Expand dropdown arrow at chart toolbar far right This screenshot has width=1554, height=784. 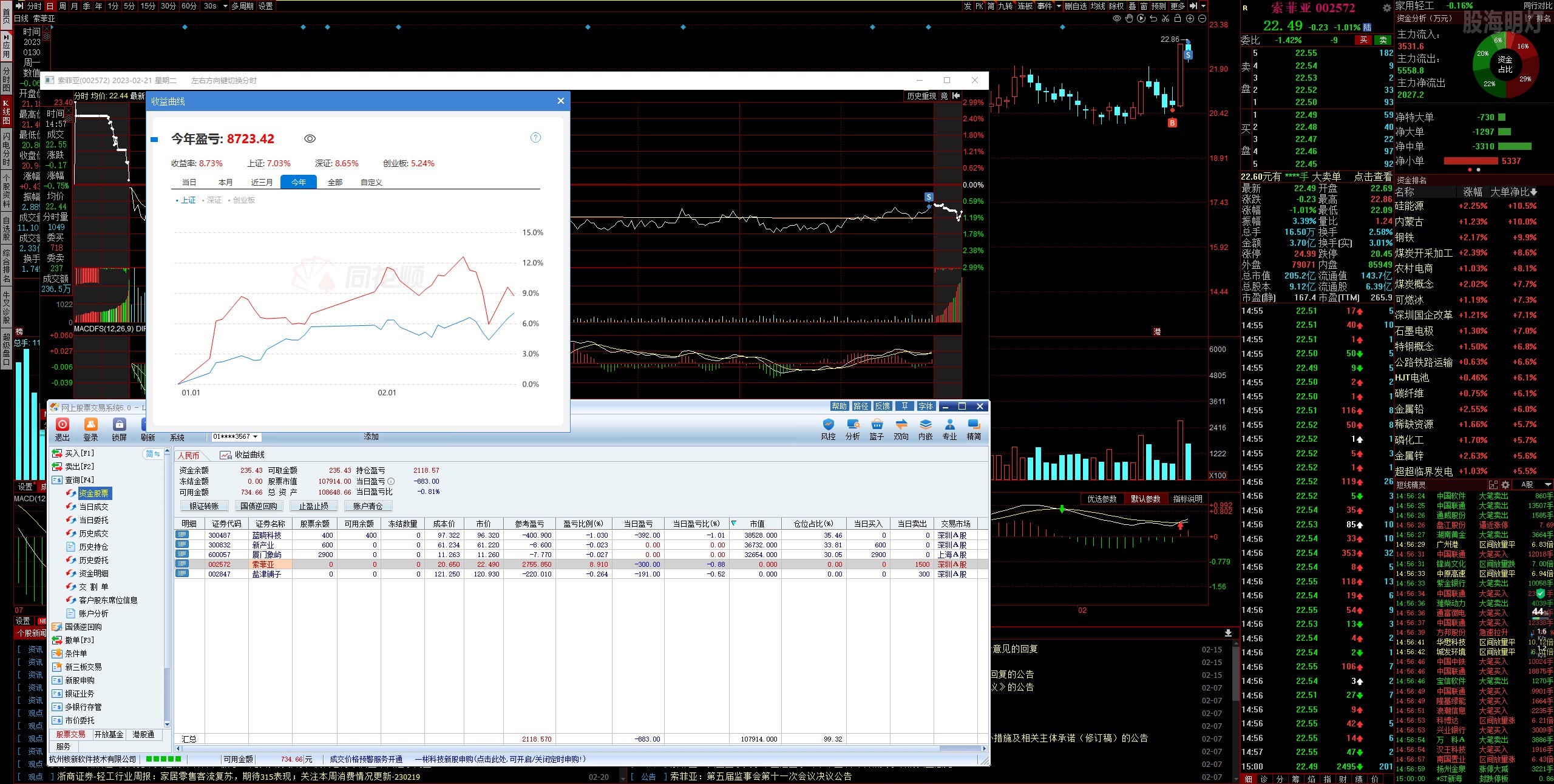1203,6
